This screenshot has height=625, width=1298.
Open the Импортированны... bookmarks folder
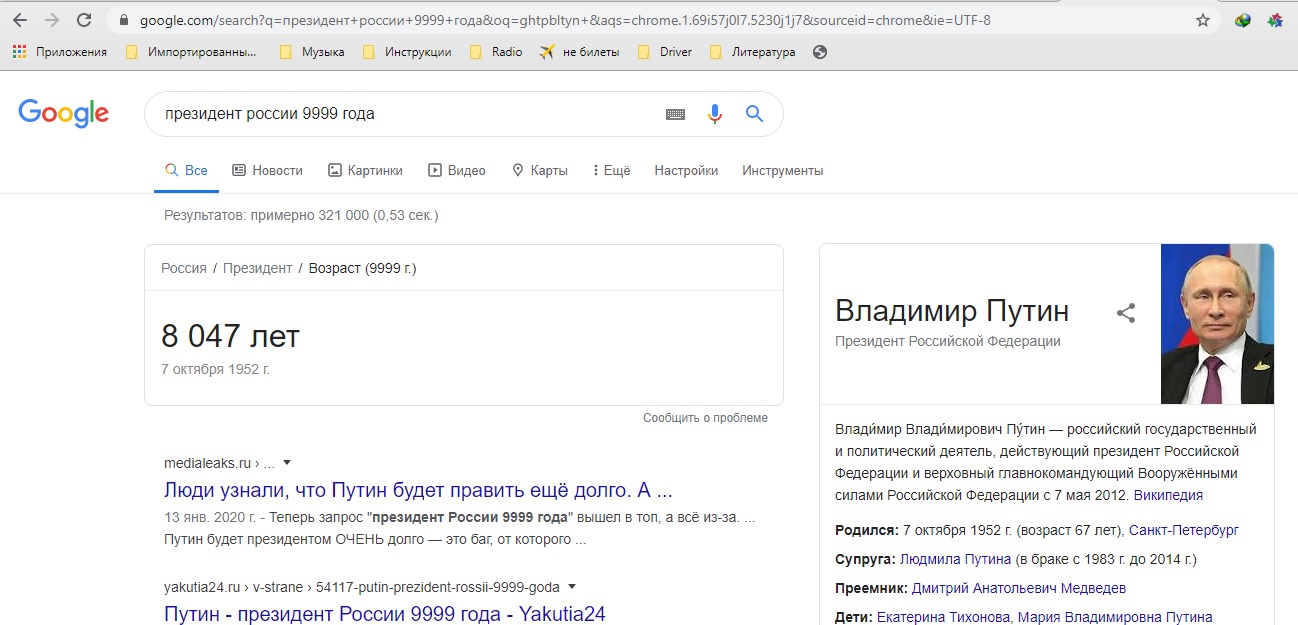tap(191, 52)
